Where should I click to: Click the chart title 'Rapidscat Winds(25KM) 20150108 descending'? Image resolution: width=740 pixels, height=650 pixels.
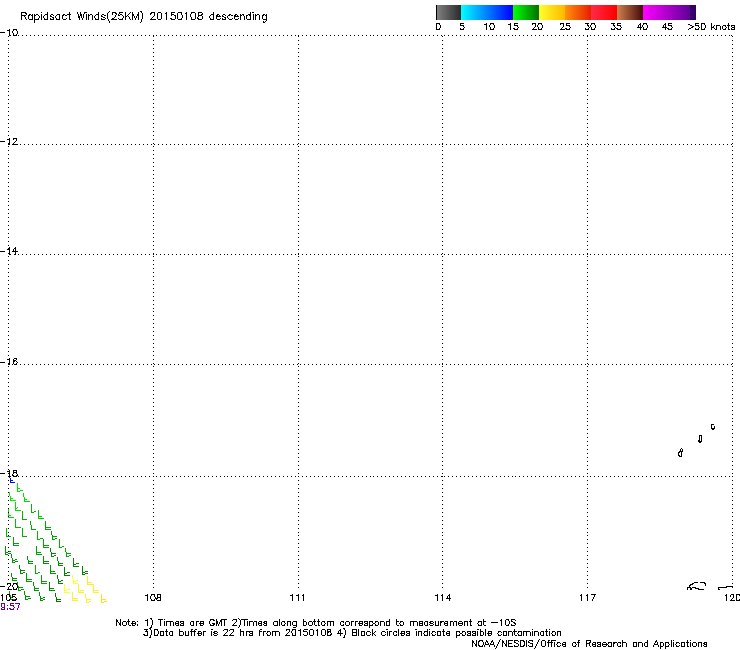click(143, 17)
